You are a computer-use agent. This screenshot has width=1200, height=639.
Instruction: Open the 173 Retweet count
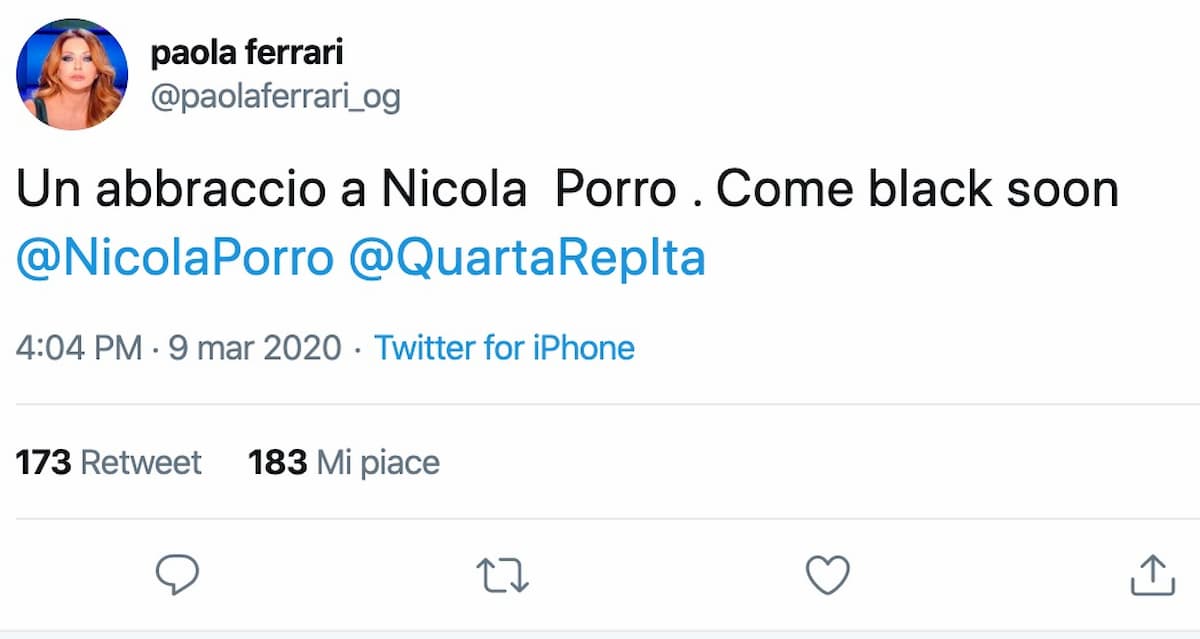click(107, 462)
